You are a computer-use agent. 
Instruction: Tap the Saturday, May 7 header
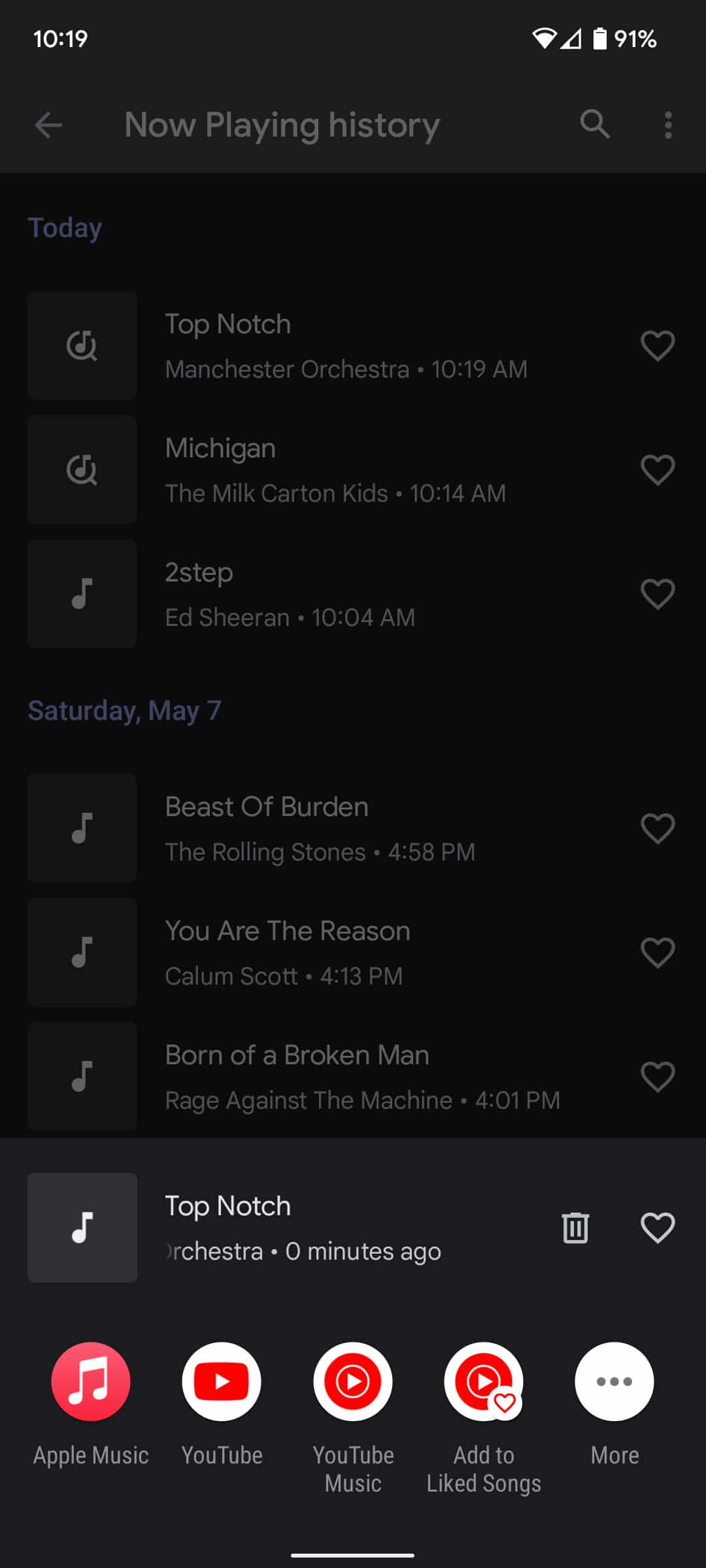124,711
